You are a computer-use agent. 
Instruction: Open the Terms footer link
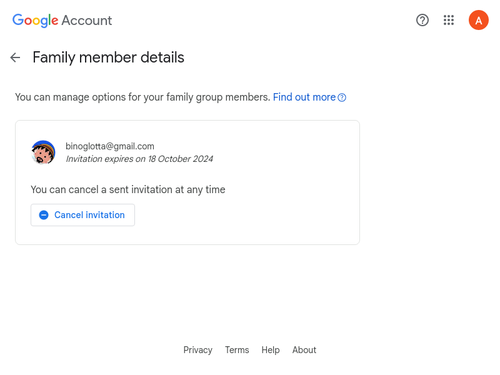point(237,350)
